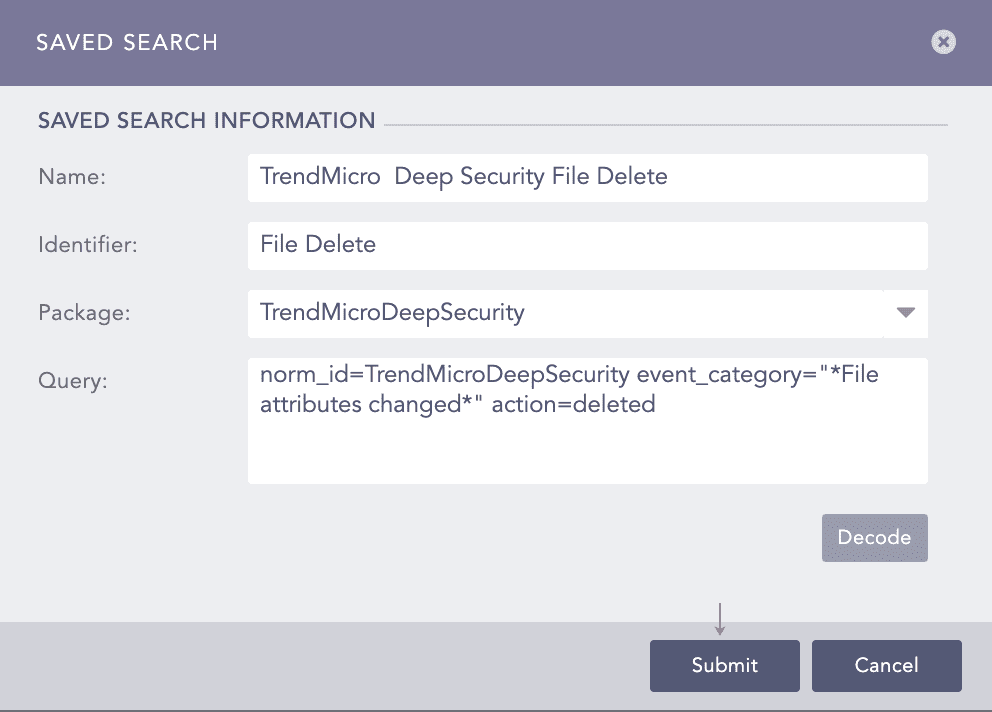
Task: Click into the Query text area
Action: tap(587, 420)
